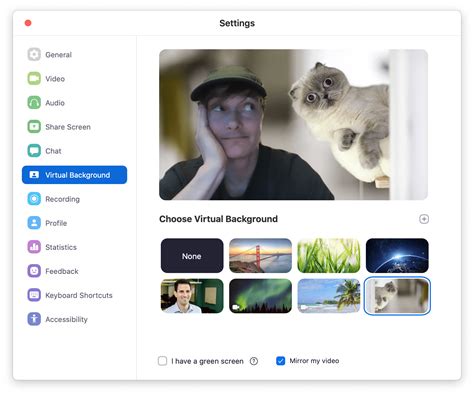Close the Settings window
The width and height of the screenshot is (474, 395).
tap(28, 23)
